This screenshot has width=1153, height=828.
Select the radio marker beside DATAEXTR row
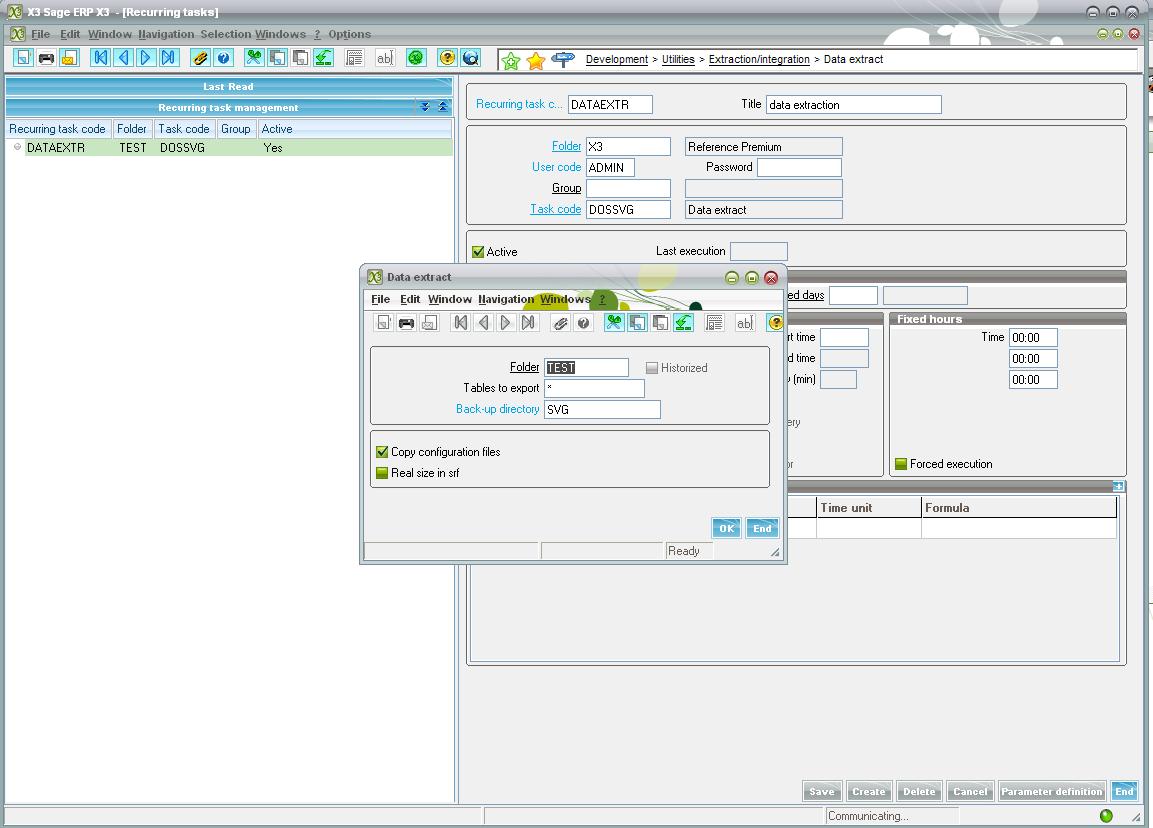(x=18, y=147)
